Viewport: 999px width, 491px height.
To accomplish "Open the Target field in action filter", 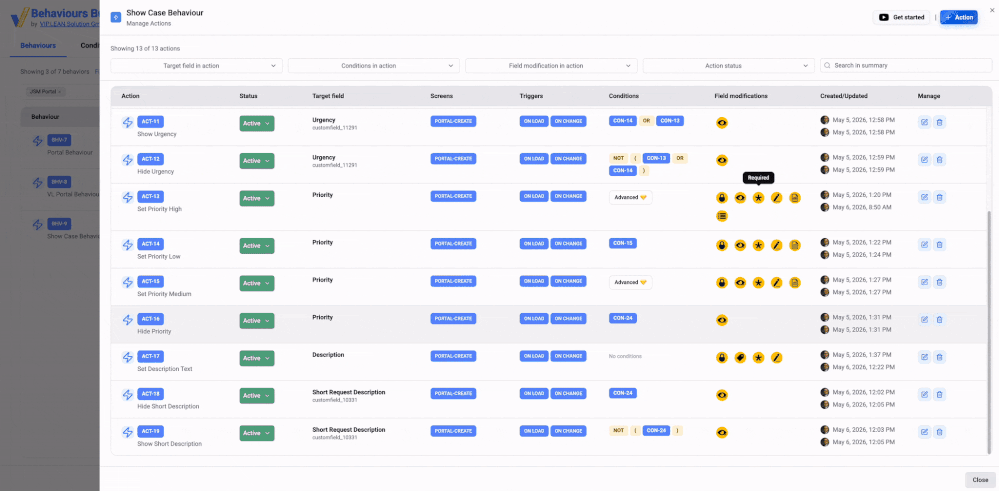I will pyautogui.click(x=196, y=66).
